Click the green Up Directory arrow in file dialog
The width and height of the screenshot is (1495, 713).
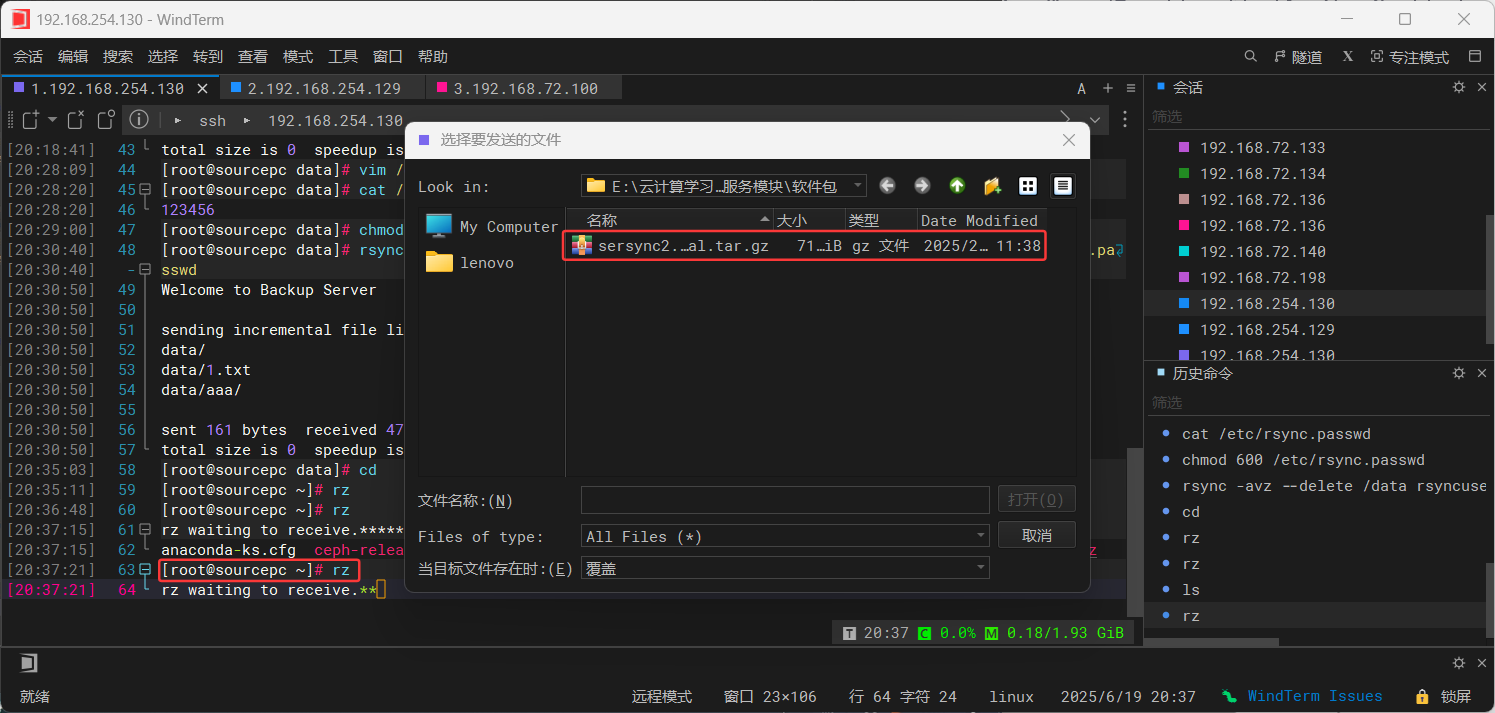tap(956, 185)
